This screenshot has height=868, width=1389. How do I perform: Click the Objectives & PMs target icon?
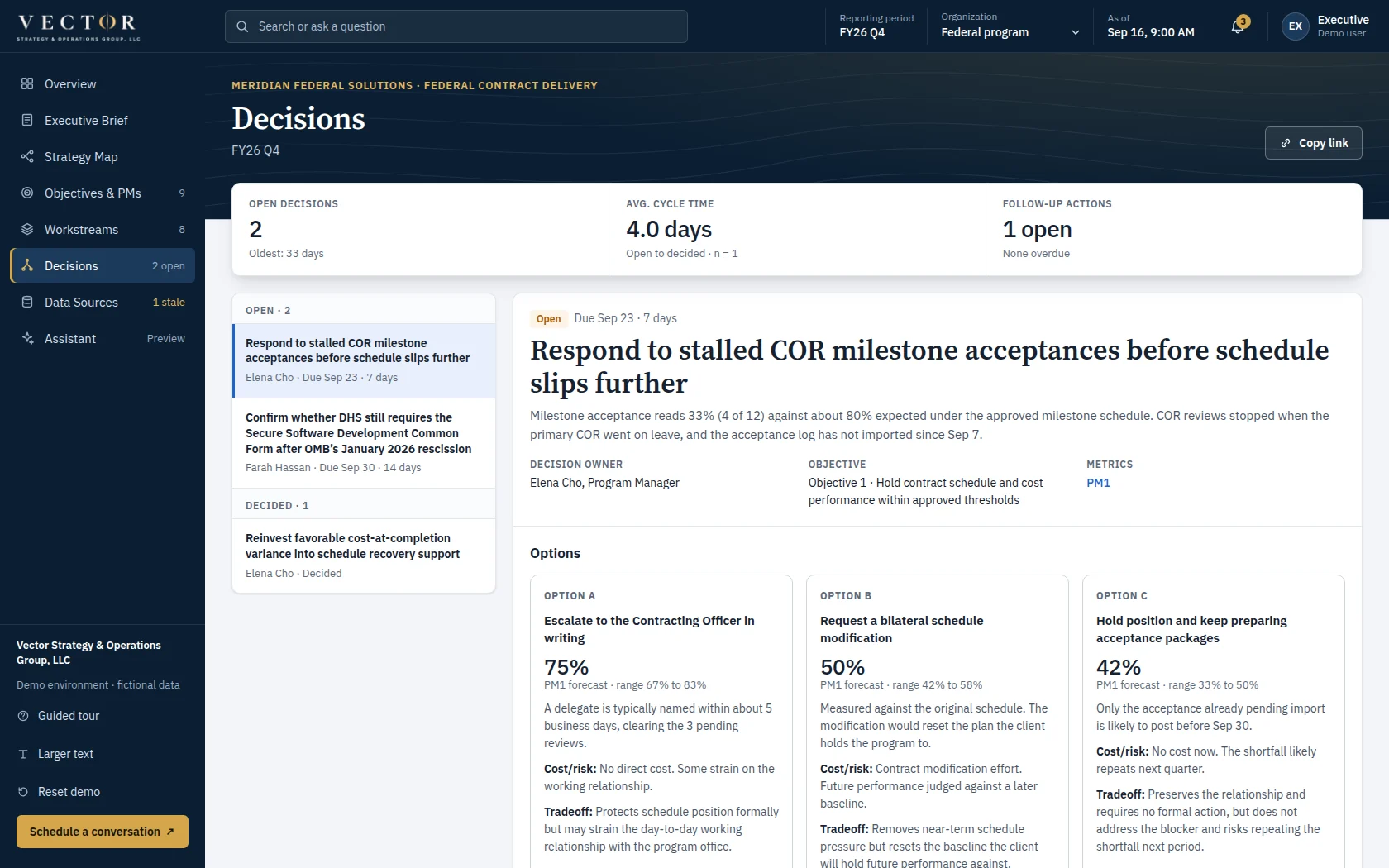27,193
